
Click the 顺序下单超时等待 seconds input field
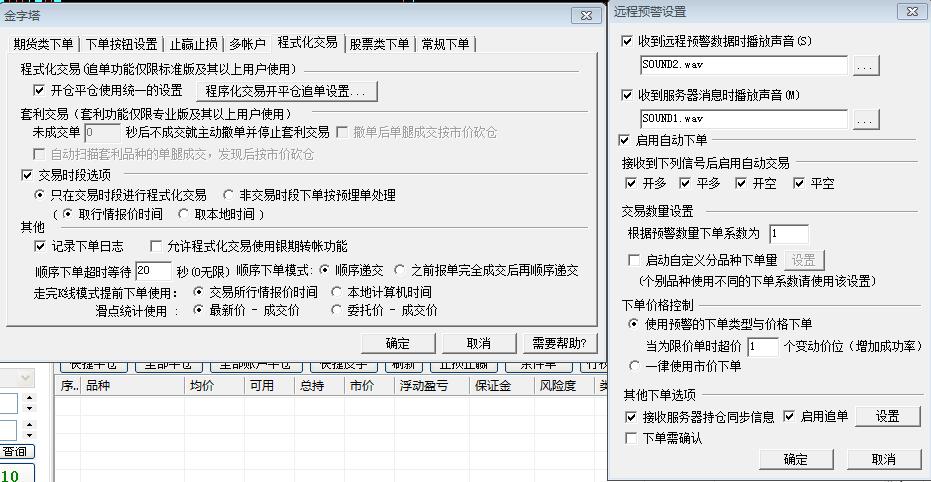(153, 271)
